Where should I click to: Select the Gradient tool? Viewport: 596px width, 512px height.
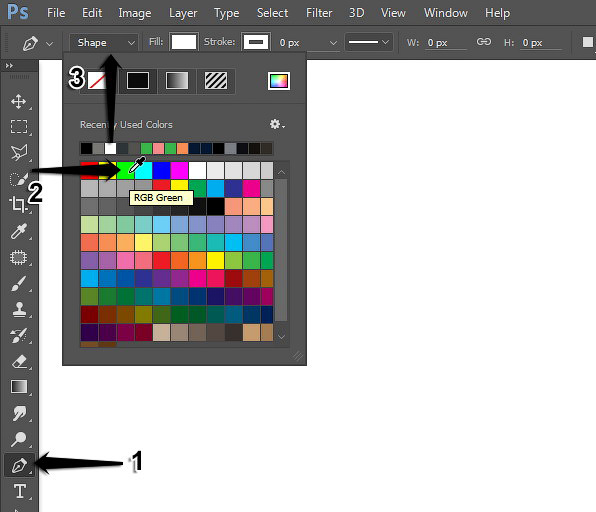click(19, 387)
